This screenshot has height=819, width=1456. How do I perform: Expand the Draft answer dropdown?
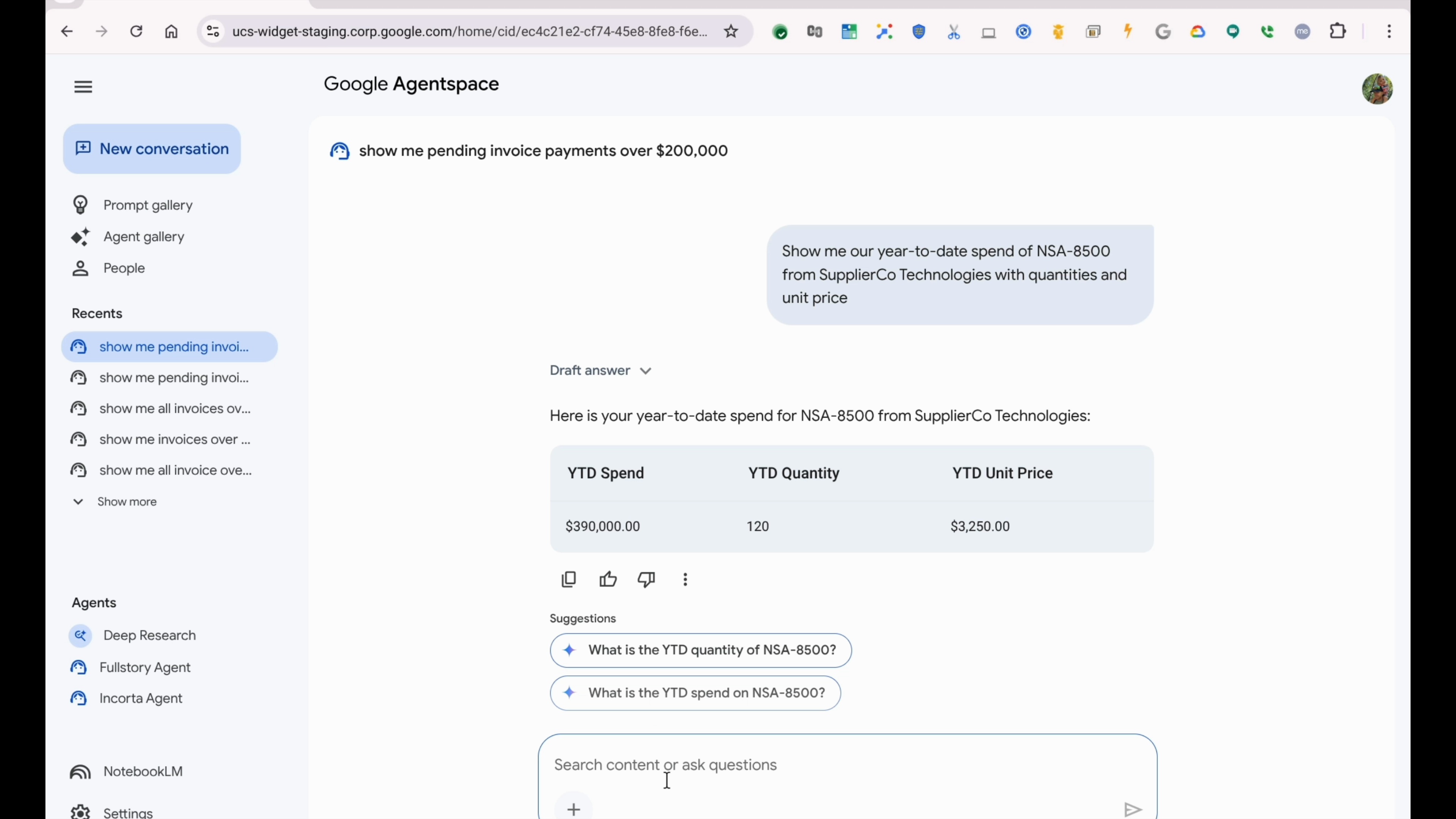tap(600, 371)
